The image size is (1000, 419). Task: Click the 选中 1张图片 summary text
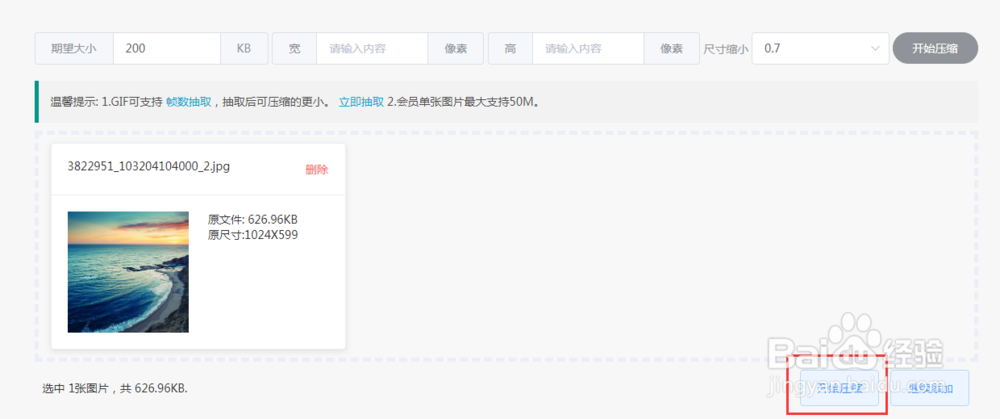[x=115, y=388]
